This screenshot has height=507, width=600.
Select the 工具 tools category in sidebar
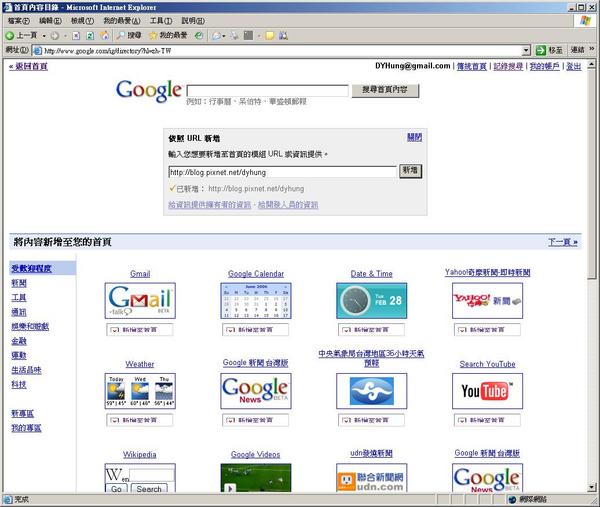pyautogui.click(x=19, y=298)
